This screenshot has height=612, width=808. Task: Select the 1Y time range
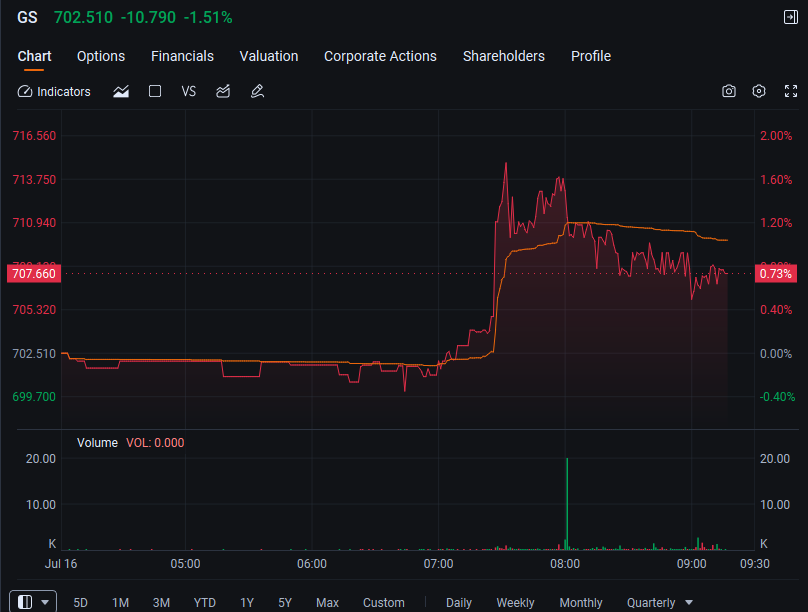tap(247, 603)
